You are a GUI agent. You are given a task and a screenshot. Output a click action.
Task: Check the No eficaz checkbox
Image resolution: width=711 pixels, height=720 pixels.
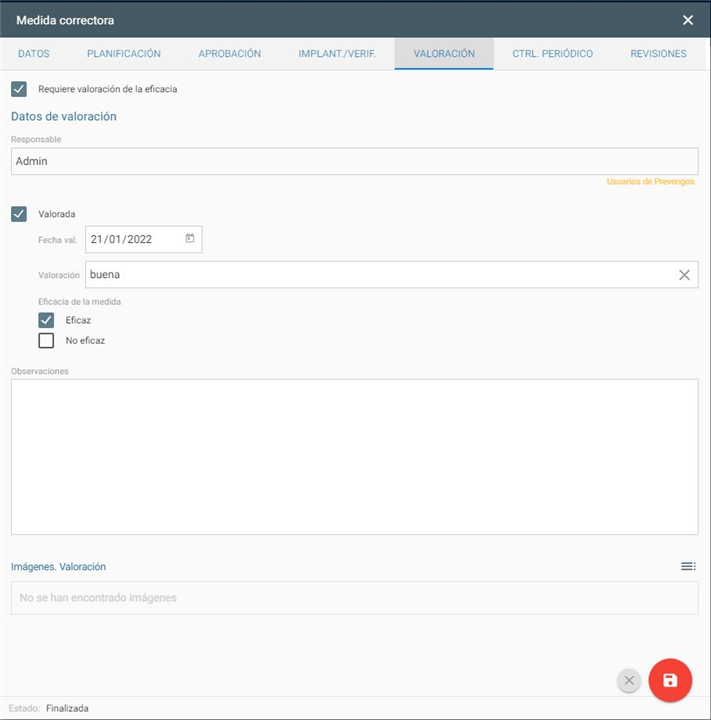coord(46,340)
